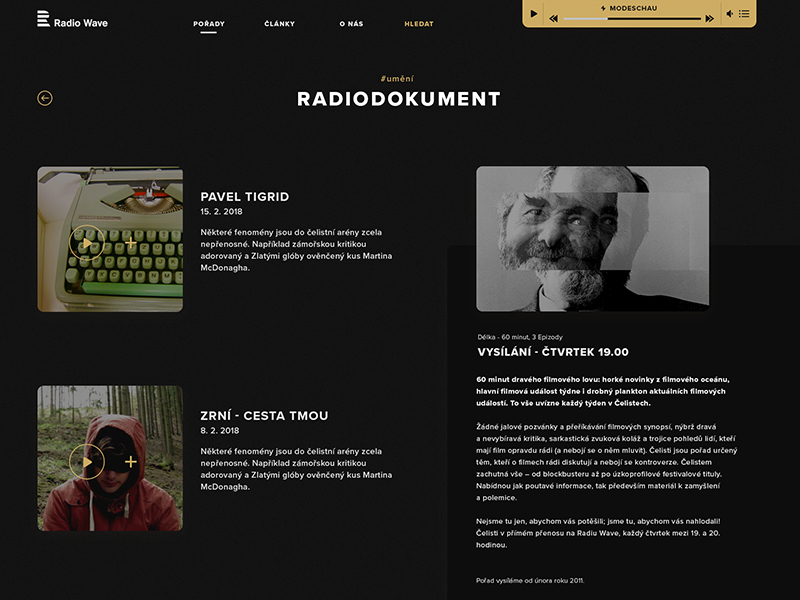Click the bearded man portrait image
800x600 pixels.
(592, 239)
